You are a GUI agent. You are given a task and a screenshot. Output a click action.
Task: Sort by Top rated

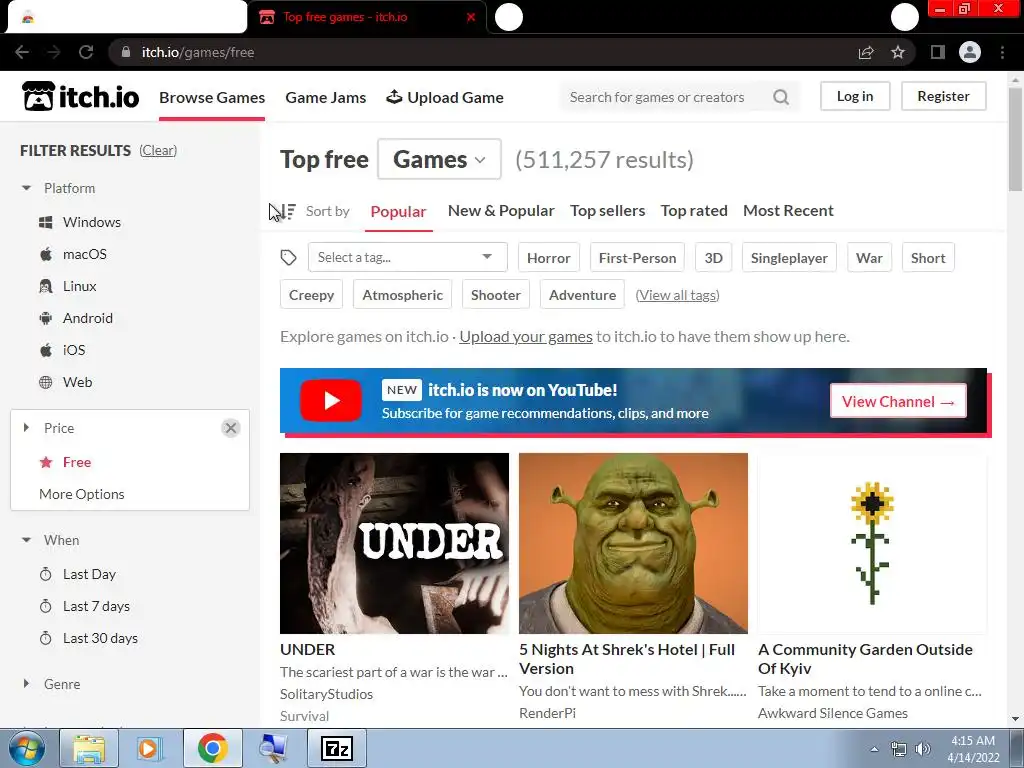click(x=694, y=211)
